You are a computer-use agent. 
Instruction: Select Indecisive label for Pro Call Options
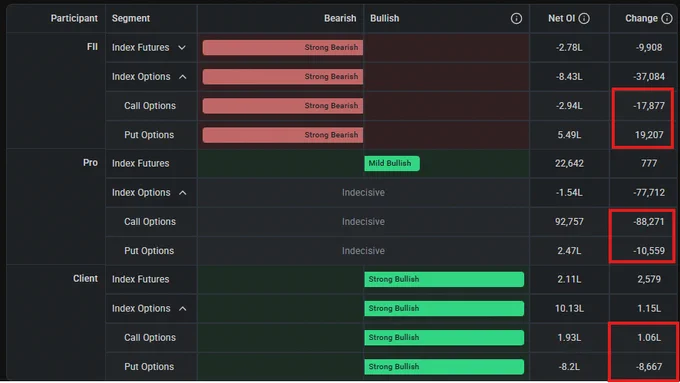pyautogui.click(x=363, y=222)
